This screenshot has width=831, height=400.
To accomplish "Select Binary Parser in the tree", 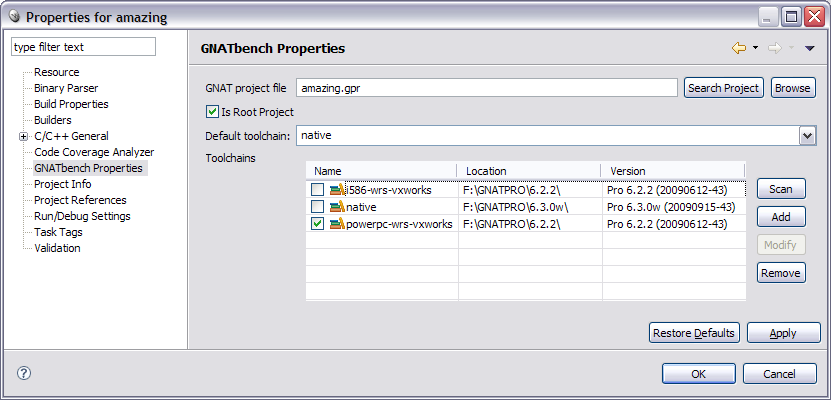I will point(66,88).
